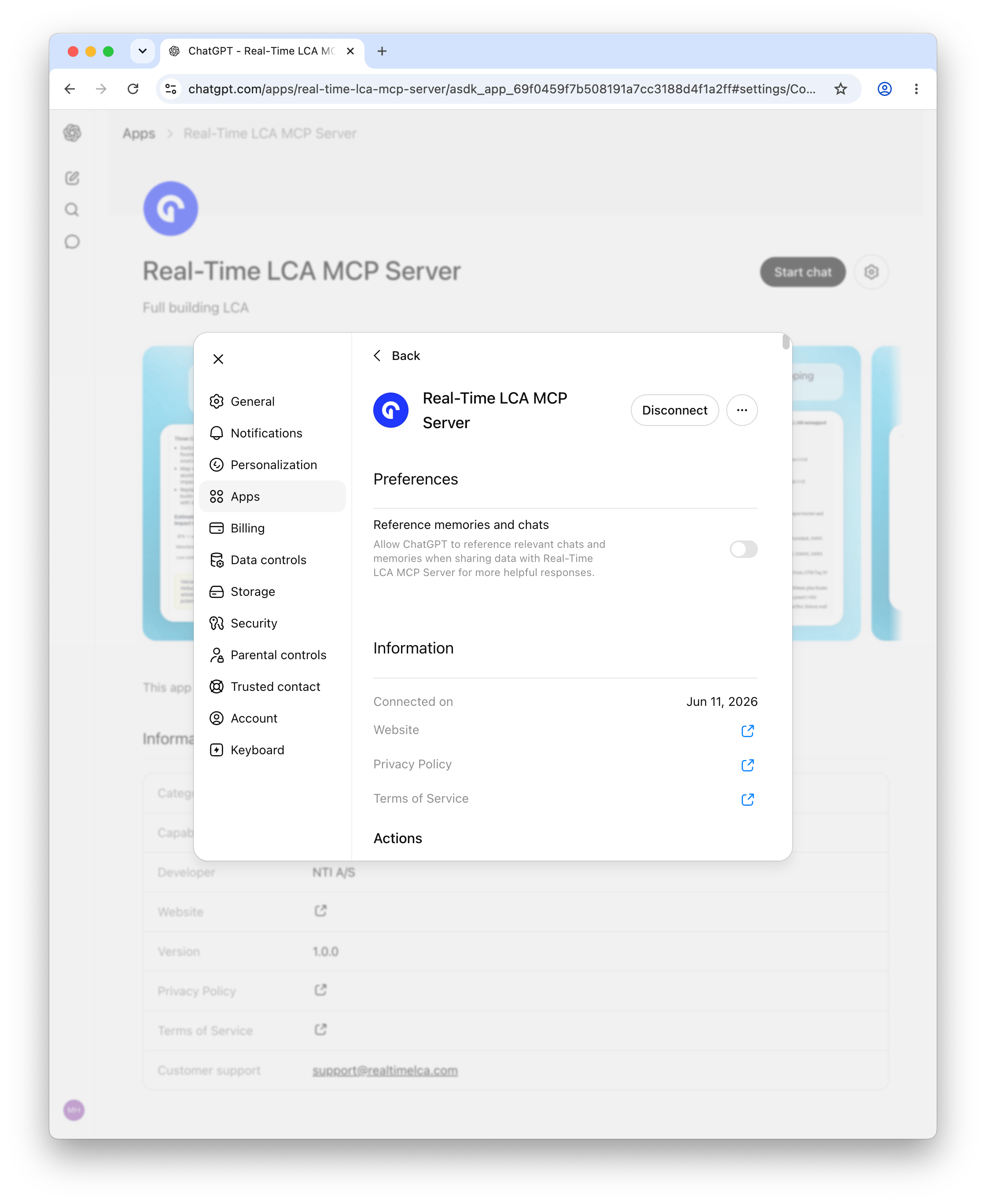Click the 'NTI A/S' developer value
Screen dimensions: 986x1204
pyautogui.click(x=333, y=873)
